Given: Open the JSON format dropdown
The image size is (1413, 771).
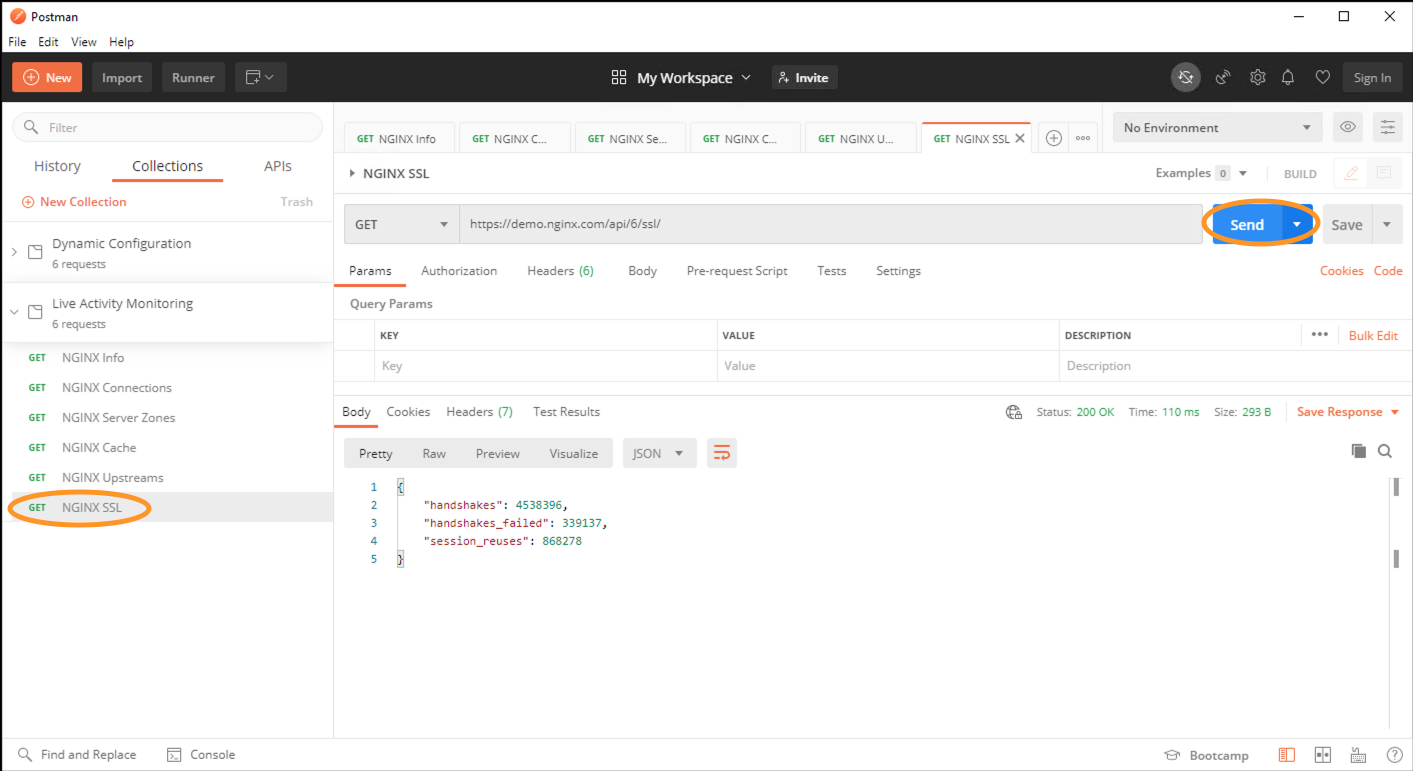Looking at the screenshot, I should (660, 453).
